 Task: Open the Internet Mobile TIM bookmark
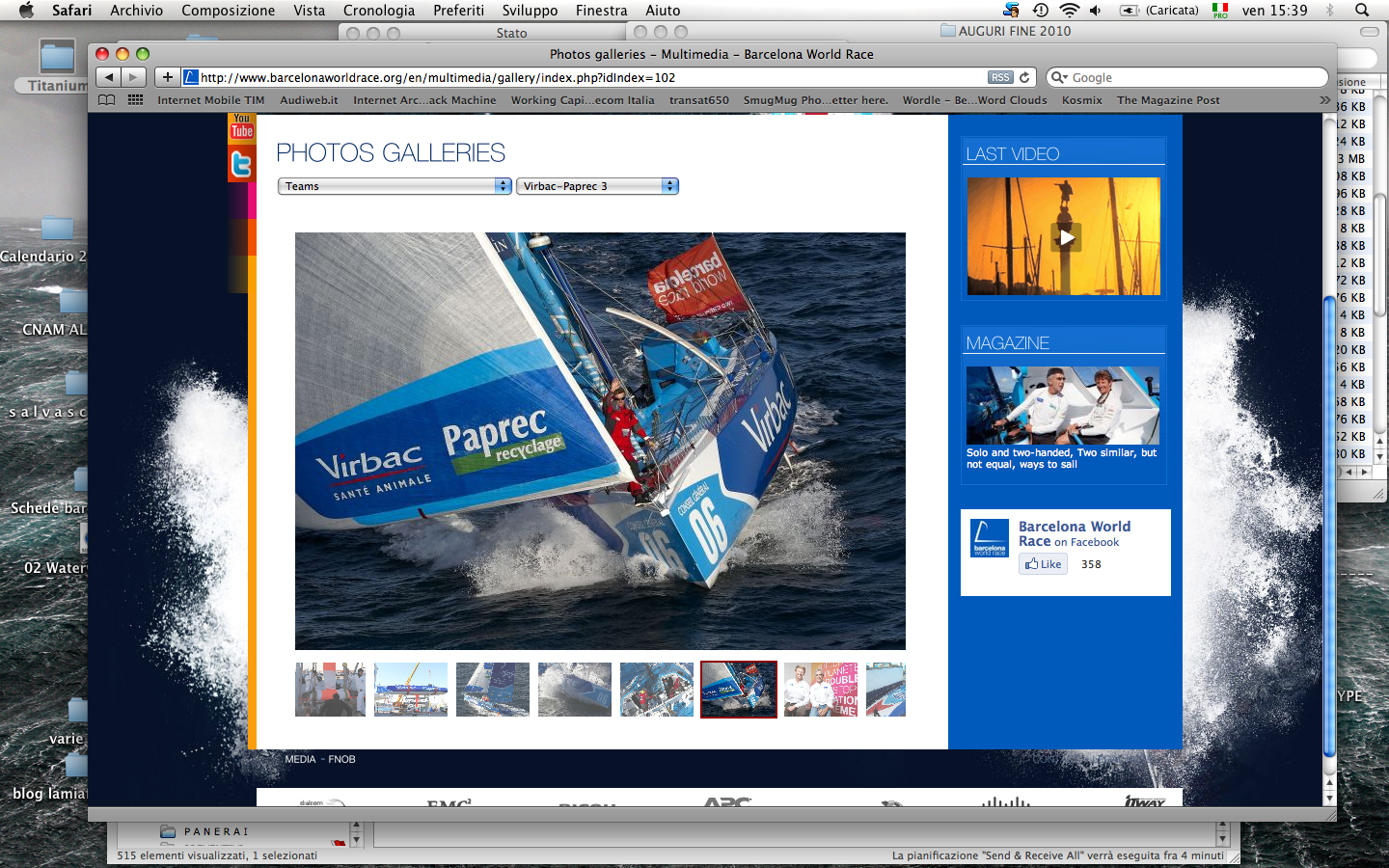pyautogui.click(x=211, y=99)
